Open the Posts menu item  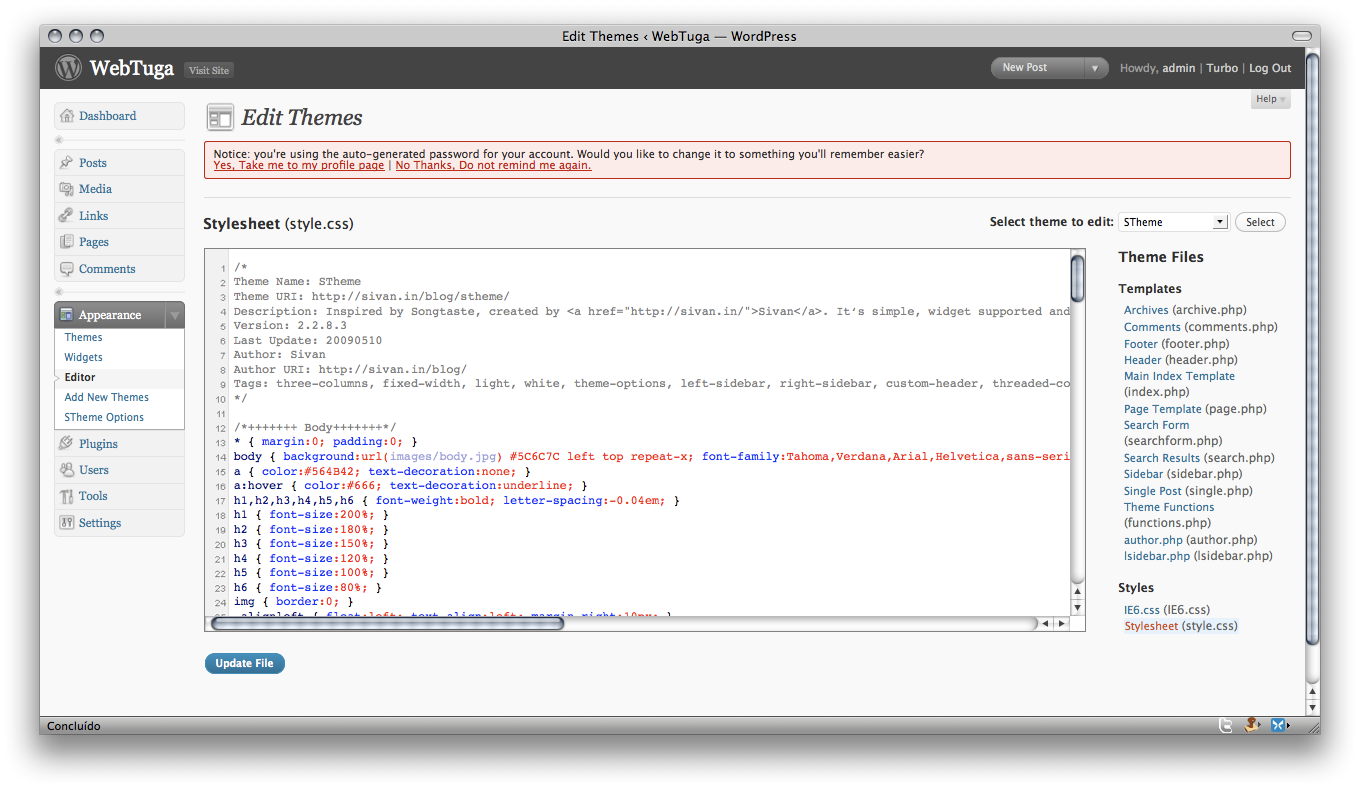(x=120, y=163)
